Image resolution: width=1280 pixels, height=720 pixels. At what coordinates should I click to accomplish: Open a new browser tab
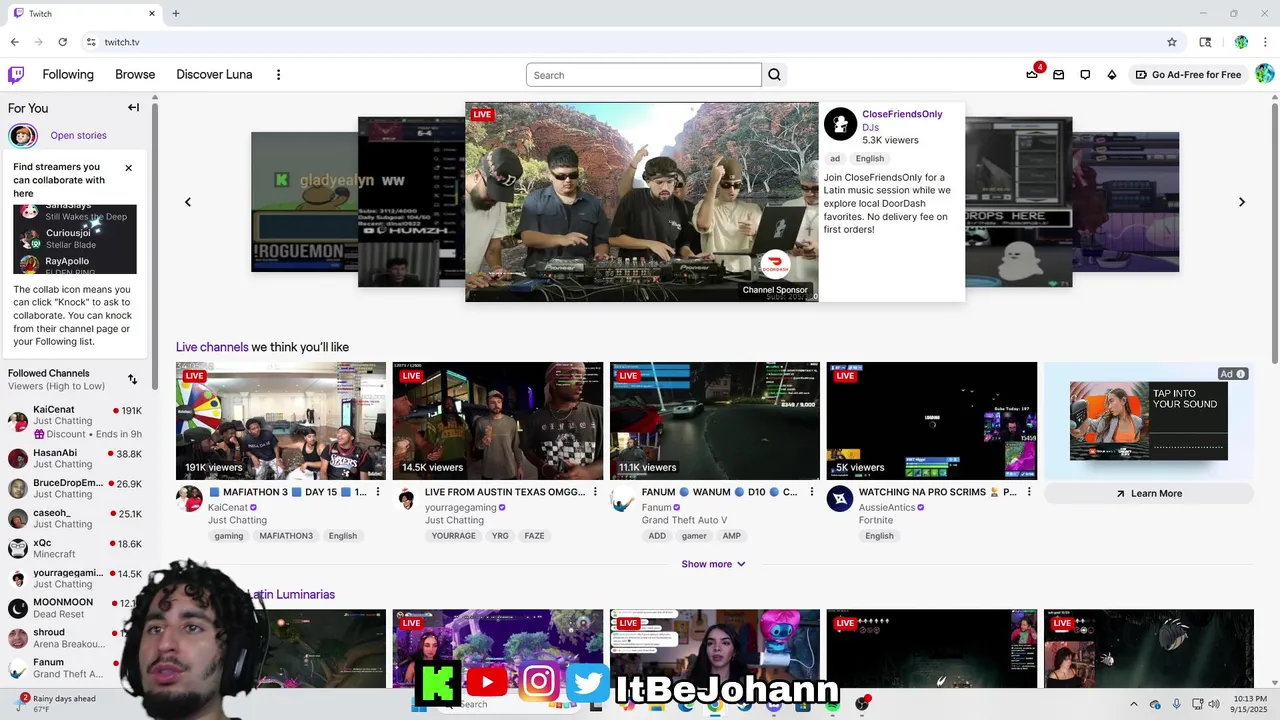[x=176, y=13]
